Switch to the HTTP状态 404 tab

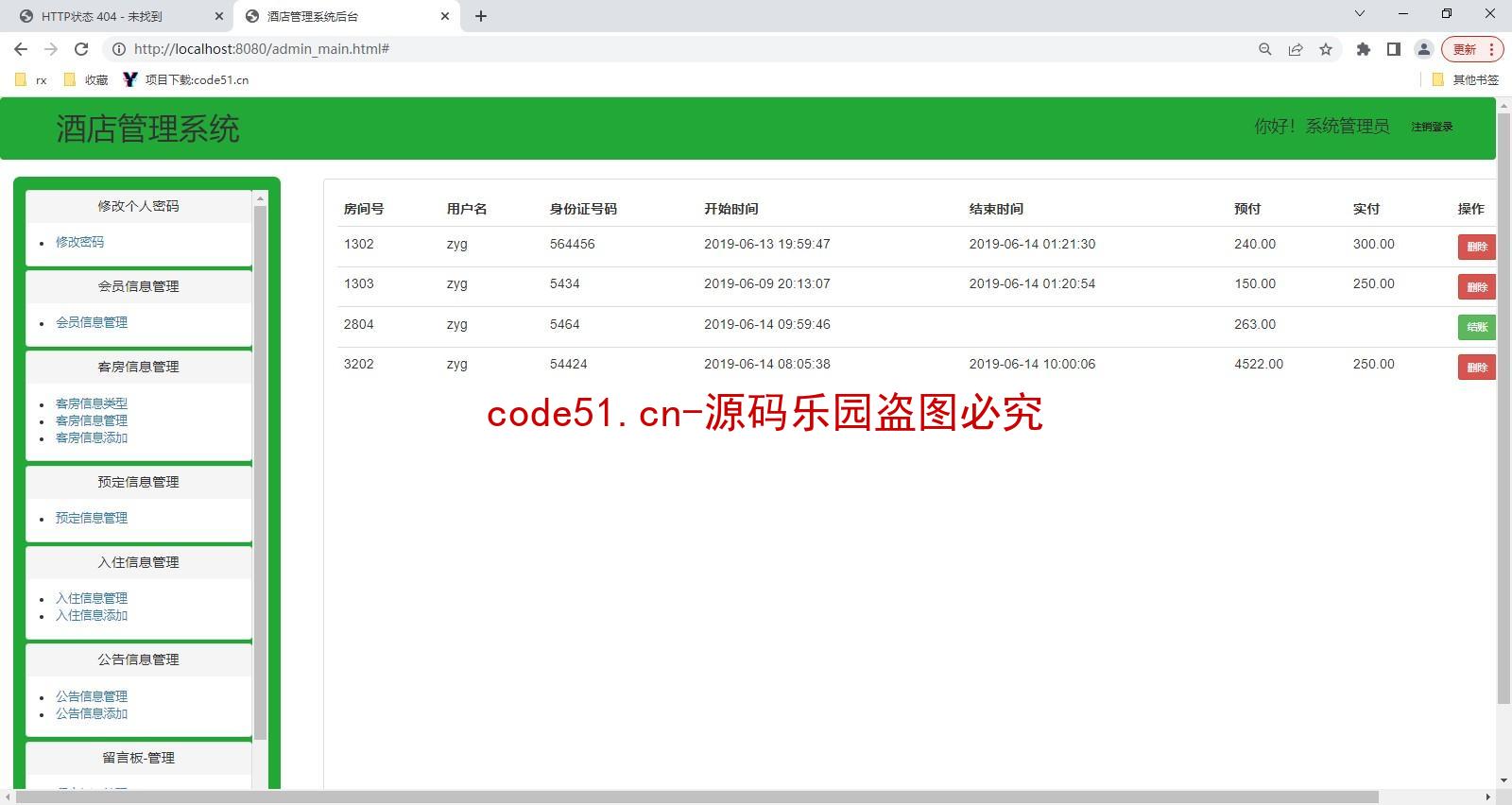[x=121, y=16]
